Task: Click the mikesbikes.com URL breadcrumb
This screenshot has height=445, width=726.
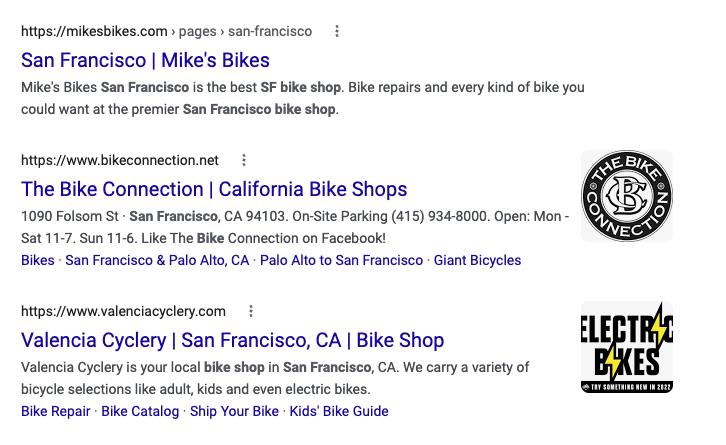Action: (x=166, y=31)
